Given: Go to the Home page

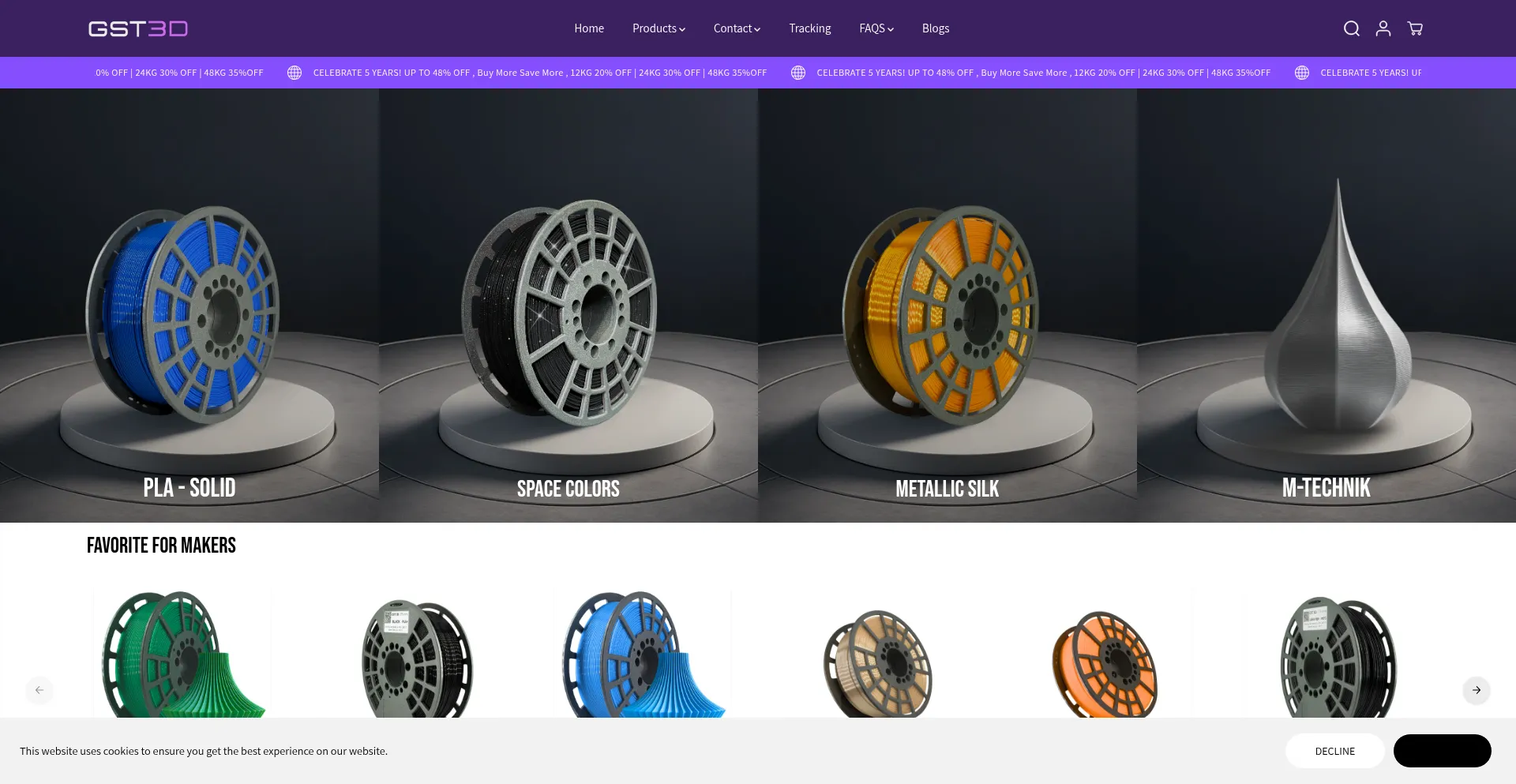Looking at the screenshot, I should pyautogui.click(x=589, y=28).
